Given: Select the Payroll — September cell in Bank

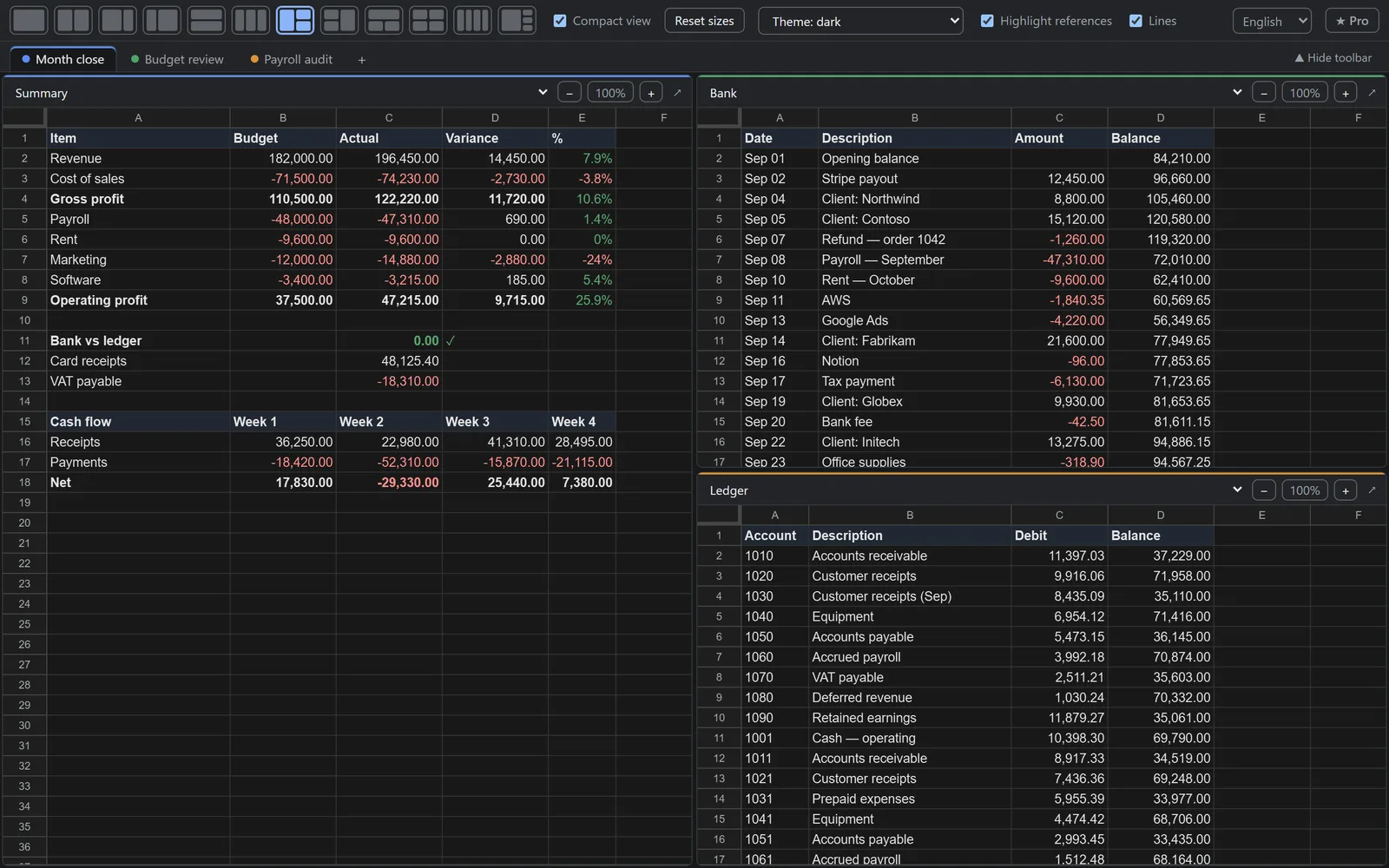Looking at the screenshot, I should click(914, 260).
